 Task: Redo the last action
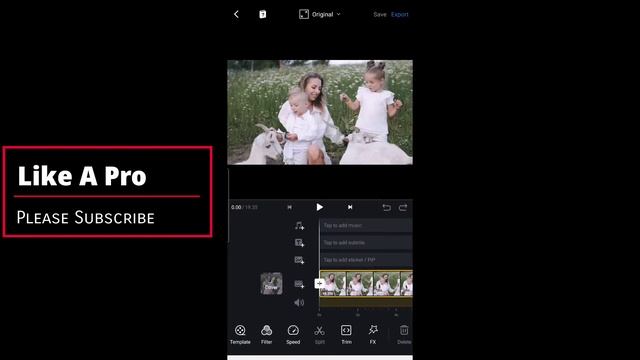(x=403, y=207)
